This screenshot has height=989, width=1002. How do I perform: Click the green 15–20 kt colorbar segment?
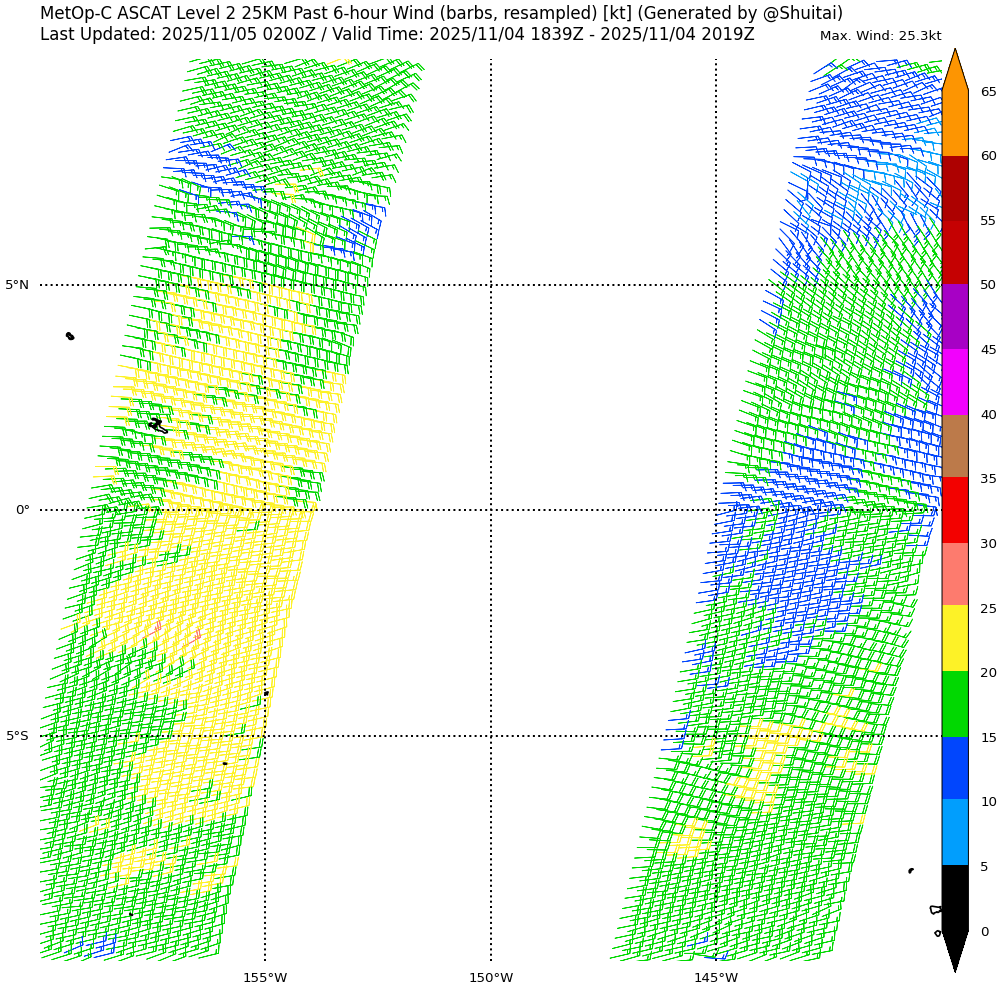pos(955,704)
